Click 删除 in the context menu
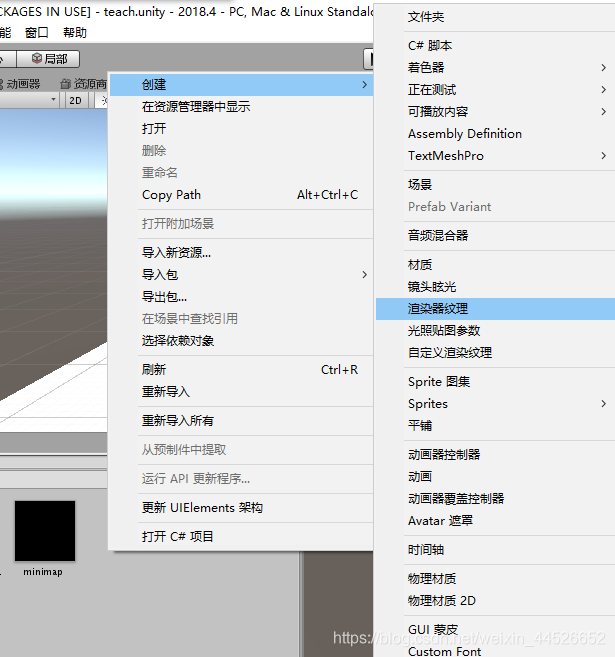 pyautogui.click(x=241, y=150)
